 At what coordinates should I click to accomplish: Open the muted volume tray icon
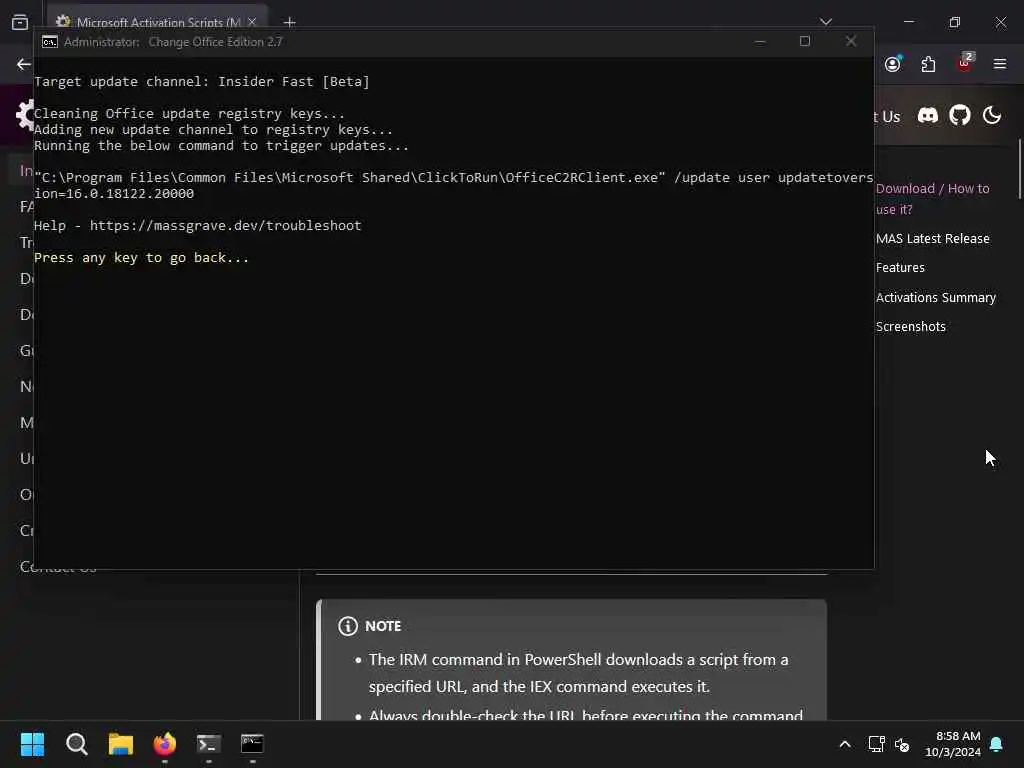[902, 744]
